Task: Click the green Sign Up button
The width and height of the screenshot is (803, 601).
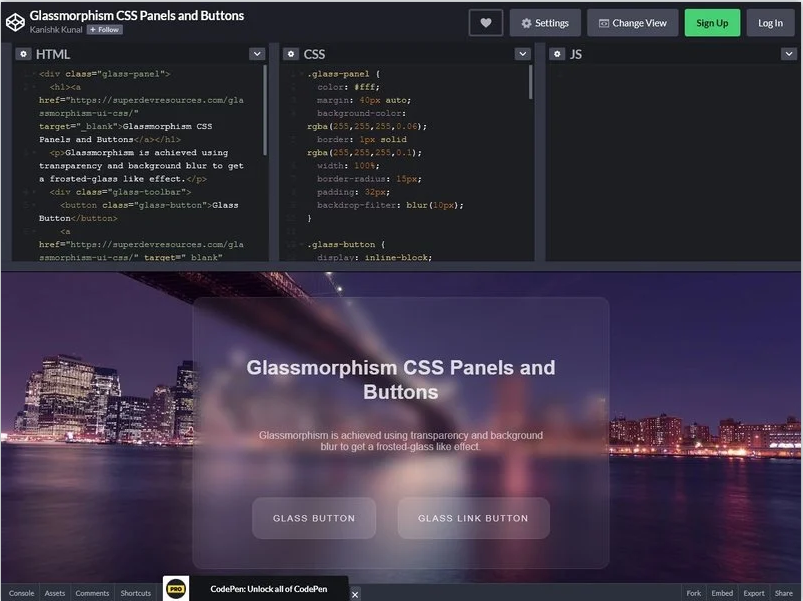Action: (712, 23)
